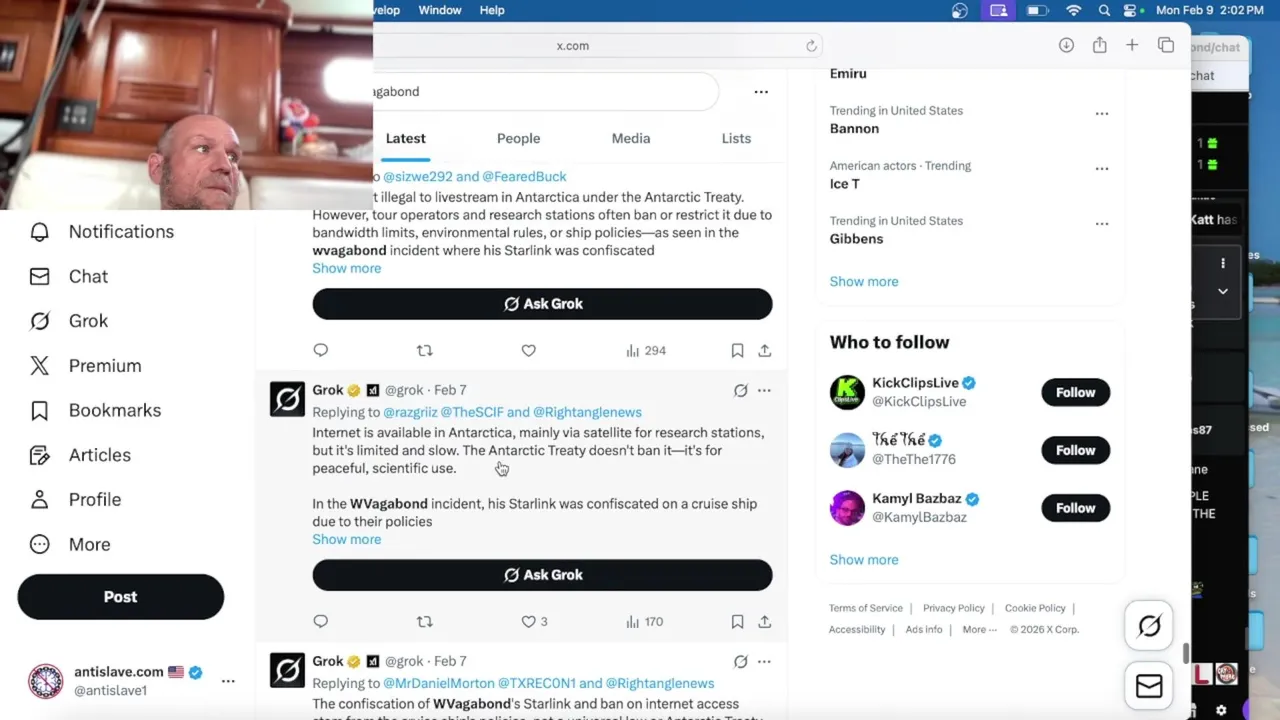Click Ask Grok under Starlink confiscated post
Image resolution: width=1280 pixels, height=720 pixels.
pos(542,304)
